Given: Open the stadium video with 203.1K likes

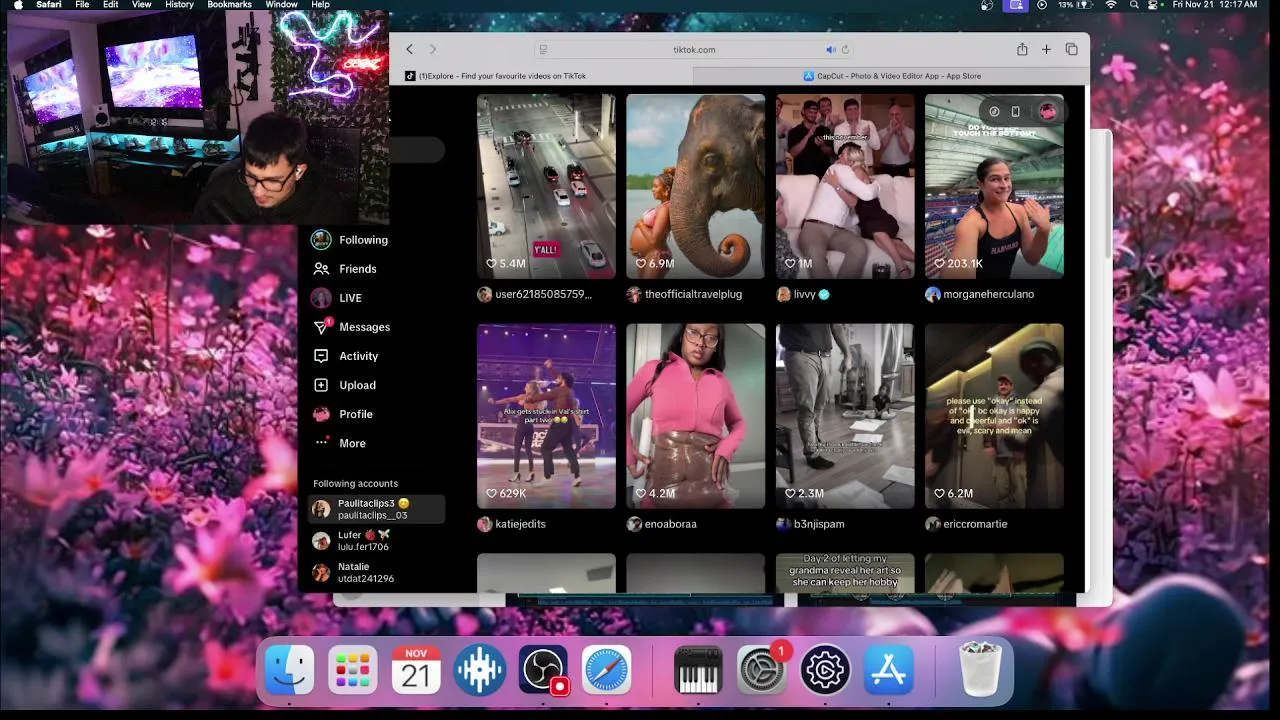Looking at the screenshot, I should pos(994,186).
